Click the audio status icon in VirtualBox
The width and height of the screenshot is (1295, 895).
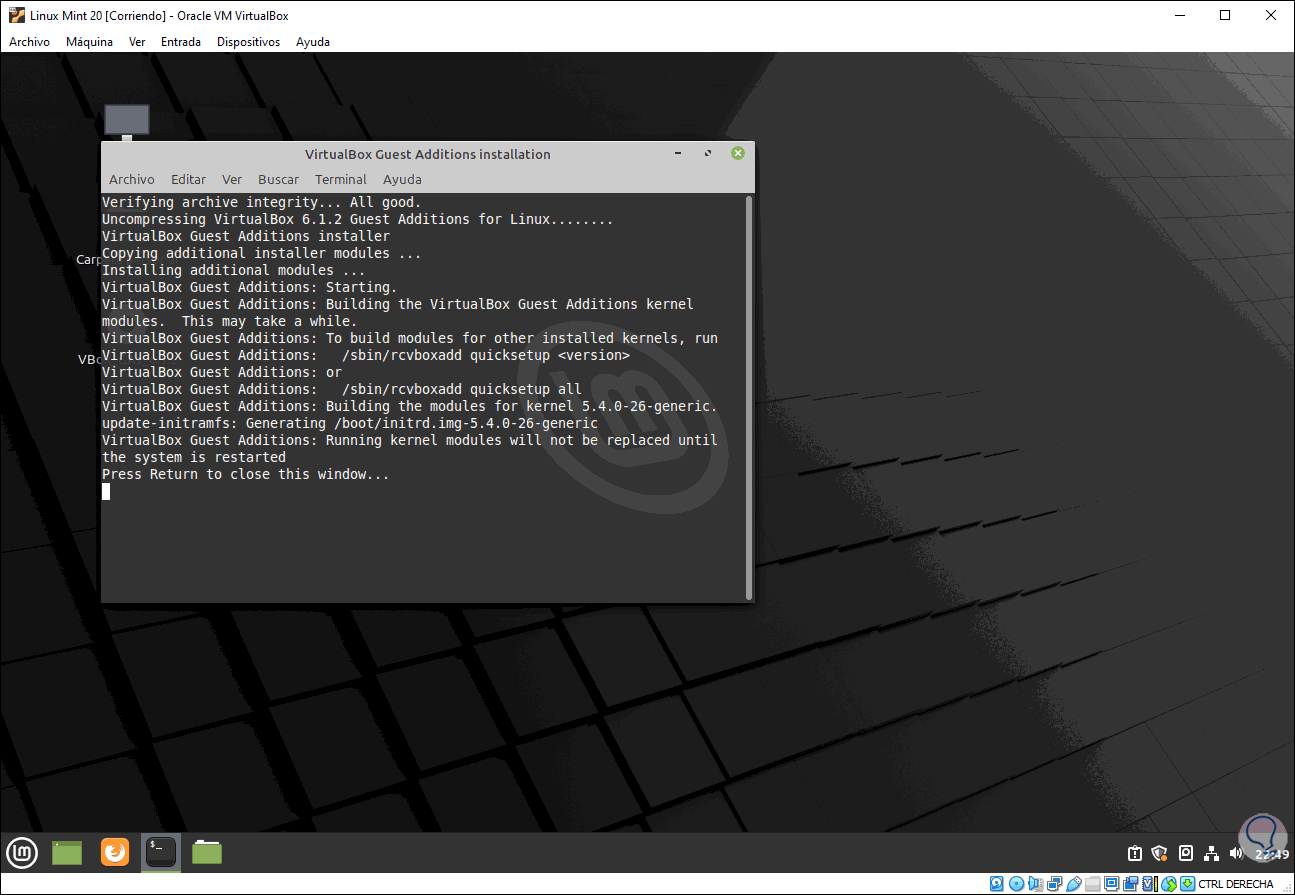click(x=1035, y=884)
